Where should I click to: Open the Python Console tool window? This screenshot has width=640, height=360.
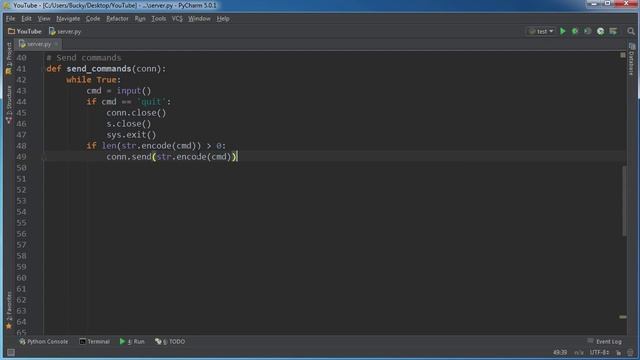point(43,341)
